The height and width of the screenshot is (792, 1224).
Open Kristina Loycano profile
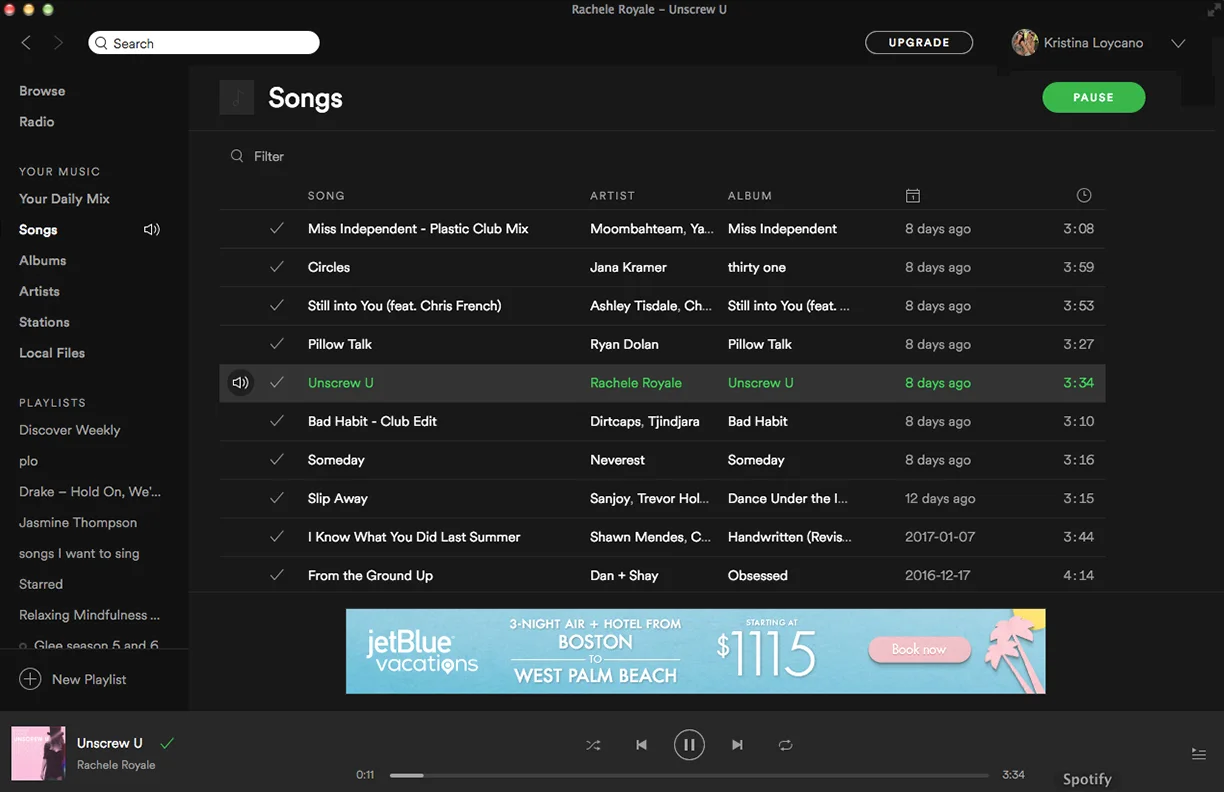click(1077, 43)
